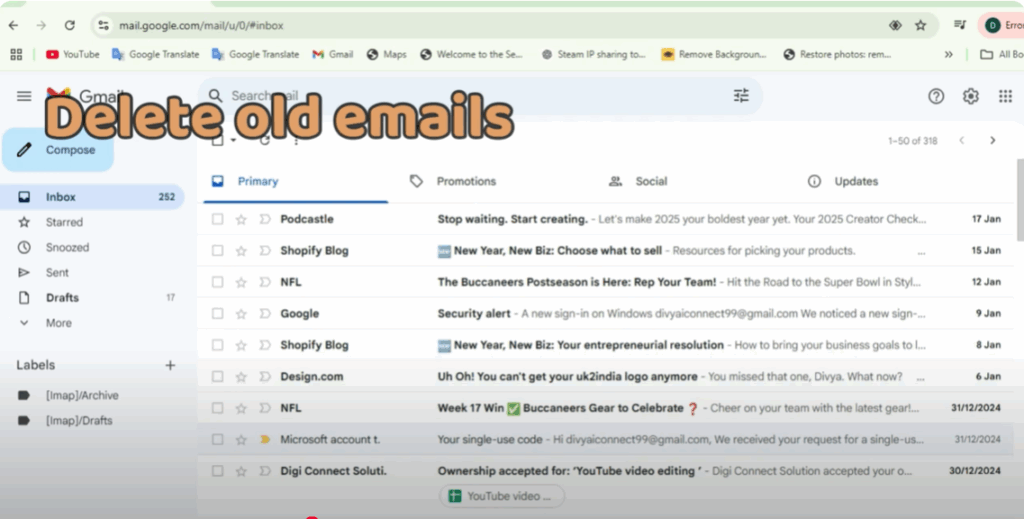Open Gmail bookmark
Screen dimensions: 1024x519
point(332,54)
